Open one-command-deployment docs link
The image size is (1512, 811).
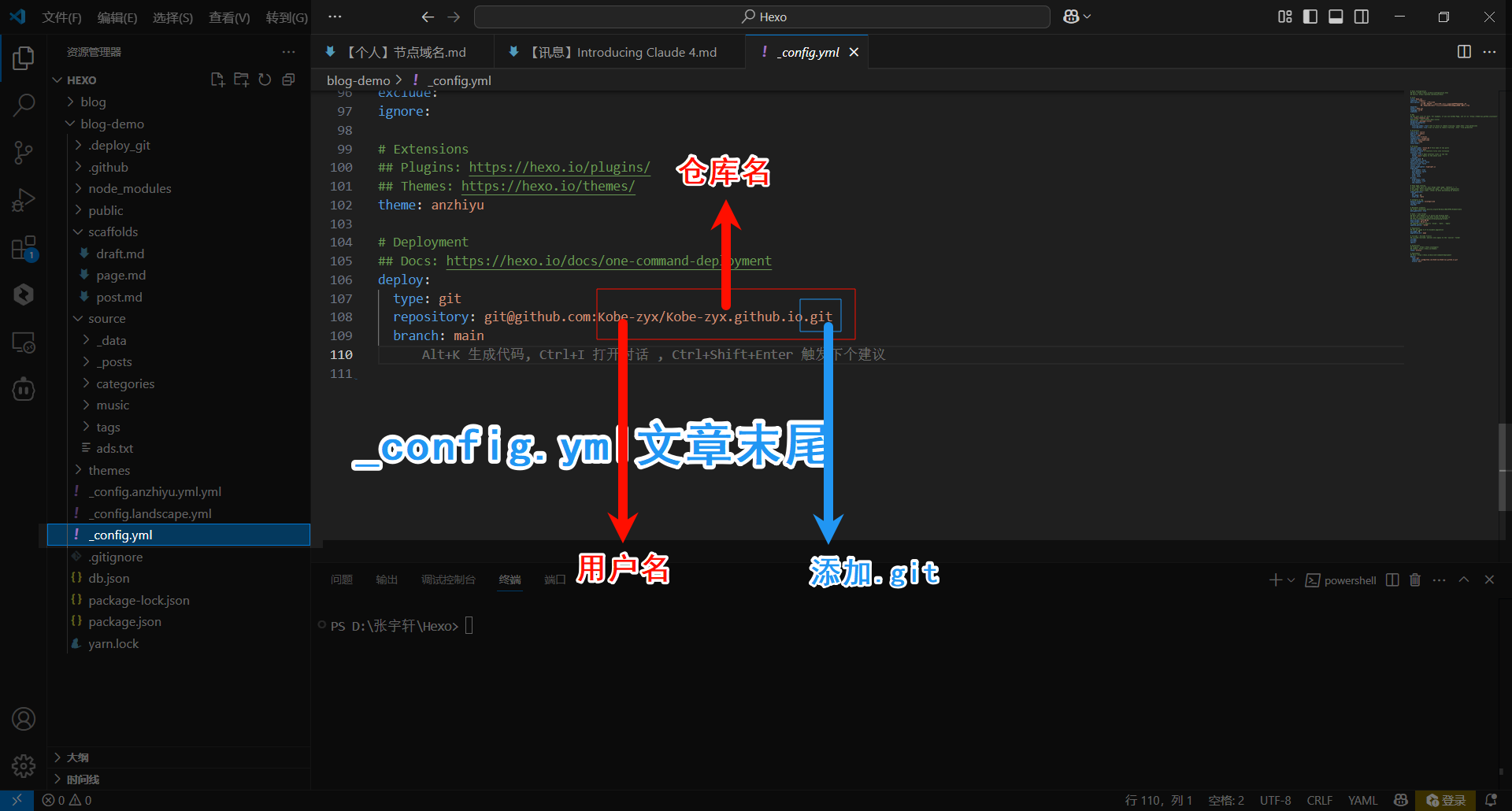coord(609,261)
